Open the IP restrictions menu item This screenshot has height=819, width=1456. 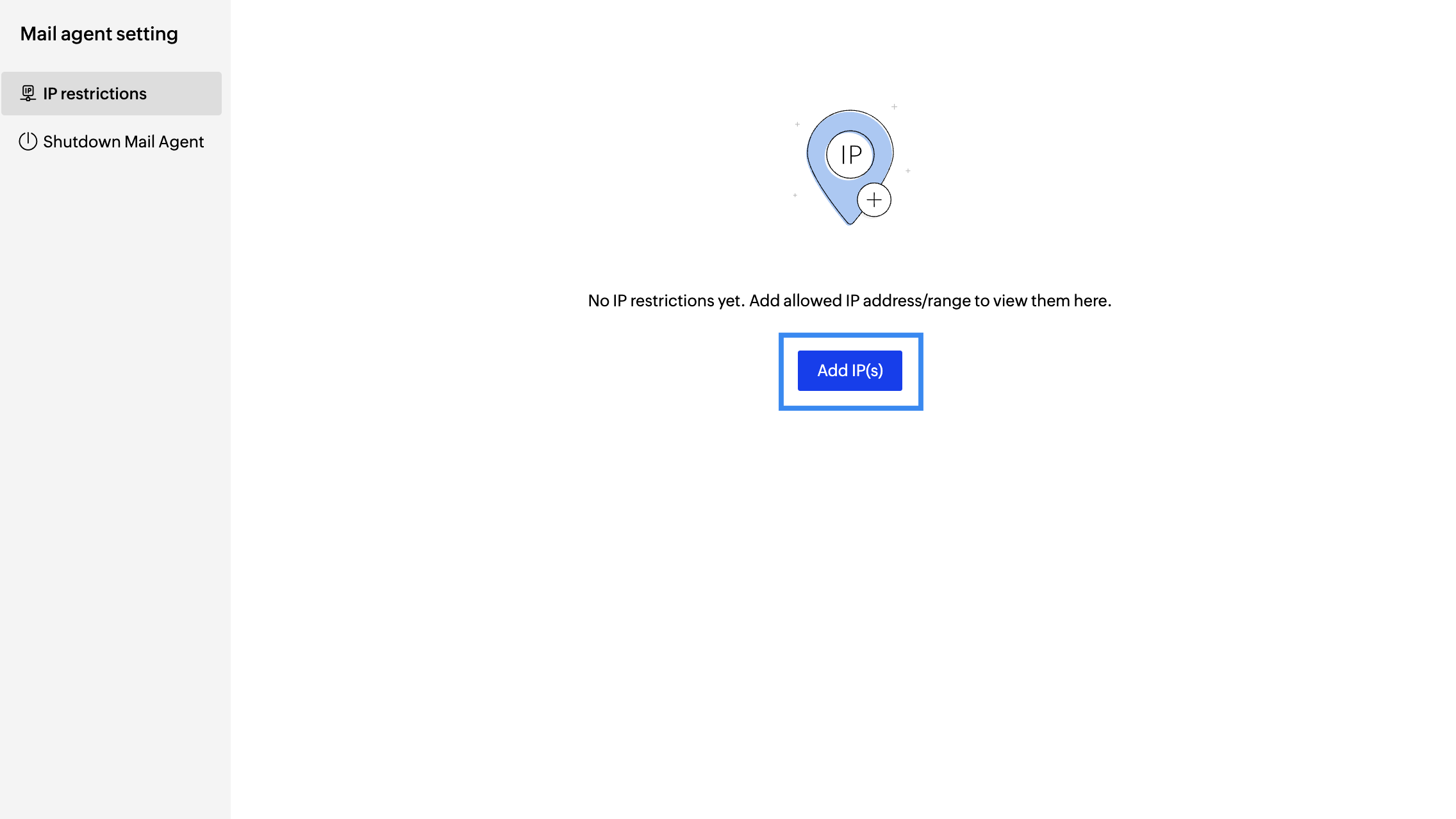pyautogui.click(x=112, y=94)
